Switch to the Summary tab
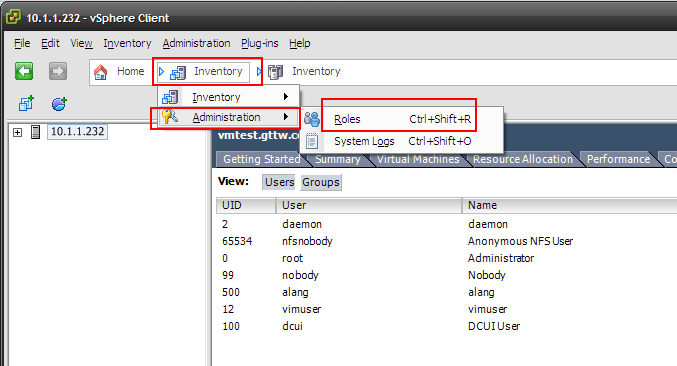 pyautogui.click(x=338, y=159)
